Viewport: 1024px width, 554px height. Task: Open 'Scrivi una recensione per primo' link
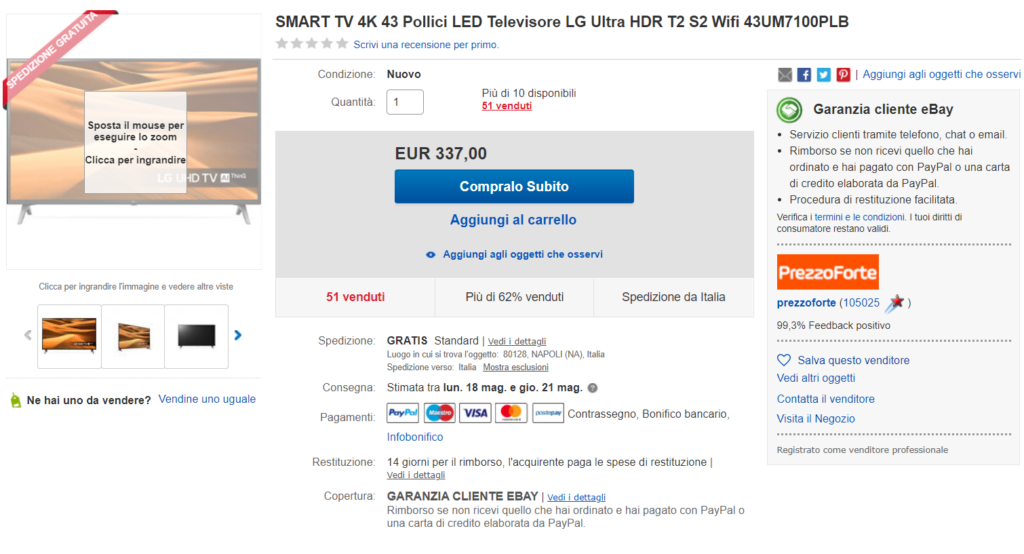(x=426, y=45)
